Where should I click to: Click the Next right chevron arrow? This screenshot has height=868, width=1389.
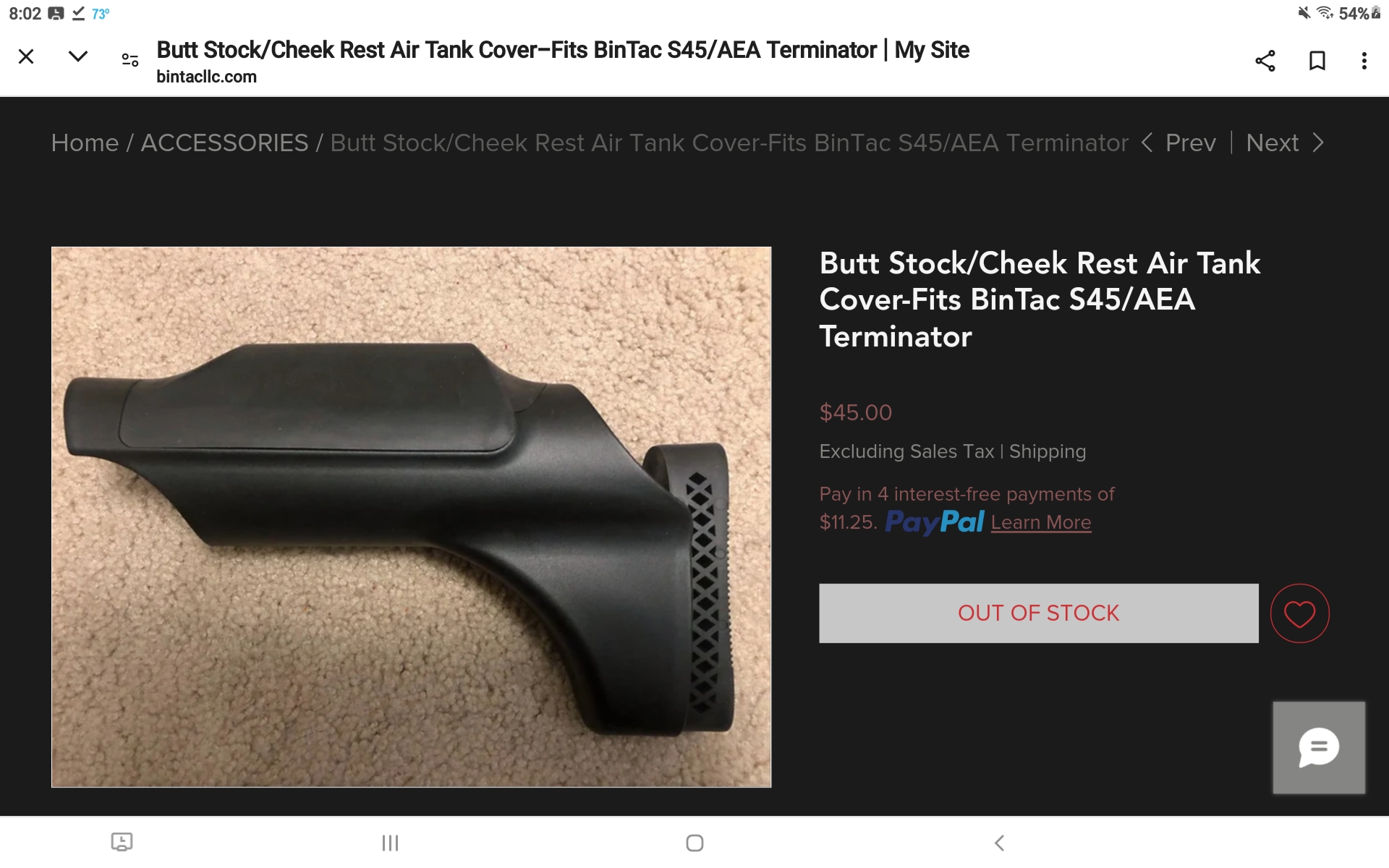tap(1318, 143)
